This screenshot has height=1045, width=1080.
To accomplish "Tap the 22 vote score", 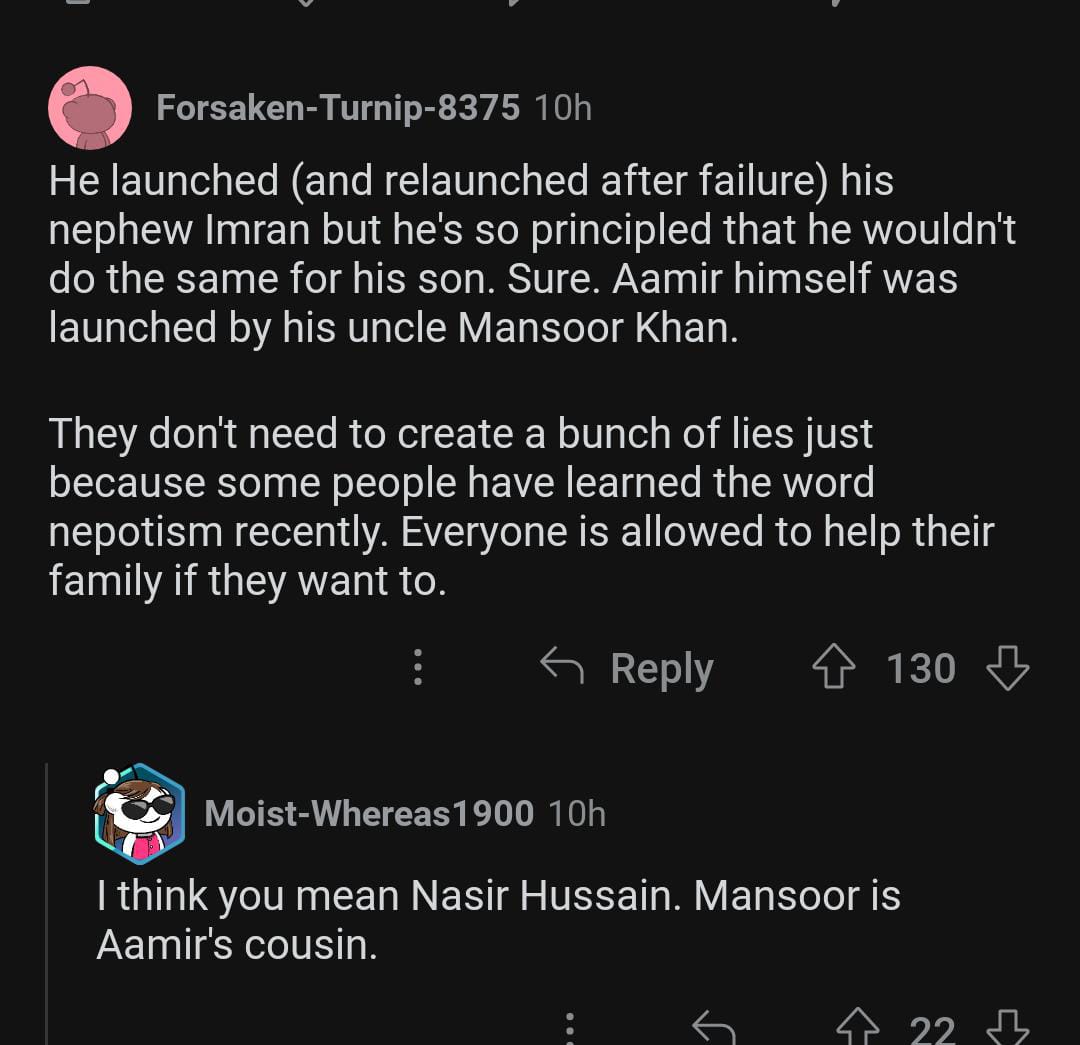I will (932, 1028).
